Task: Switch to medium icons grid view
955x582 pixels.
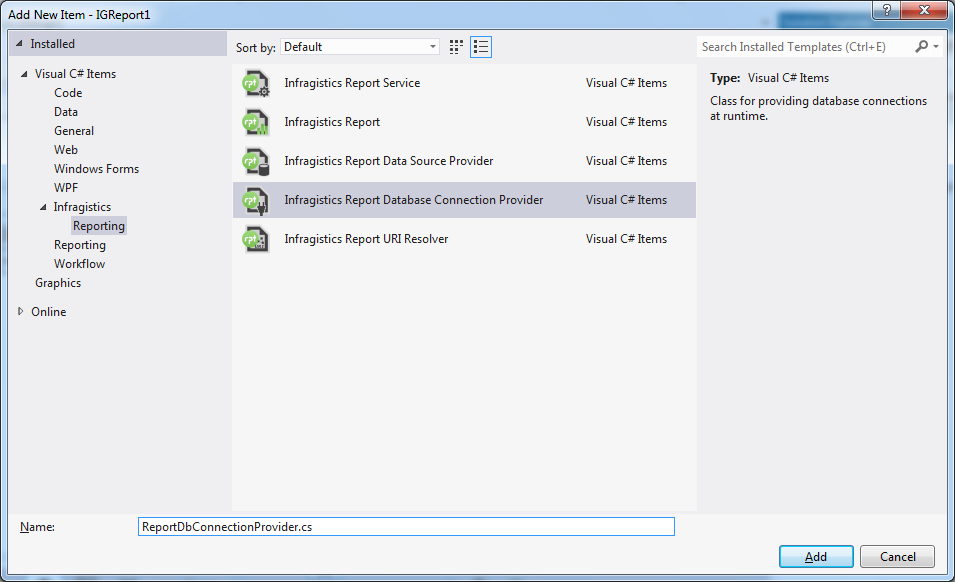Action: (456, 47)
